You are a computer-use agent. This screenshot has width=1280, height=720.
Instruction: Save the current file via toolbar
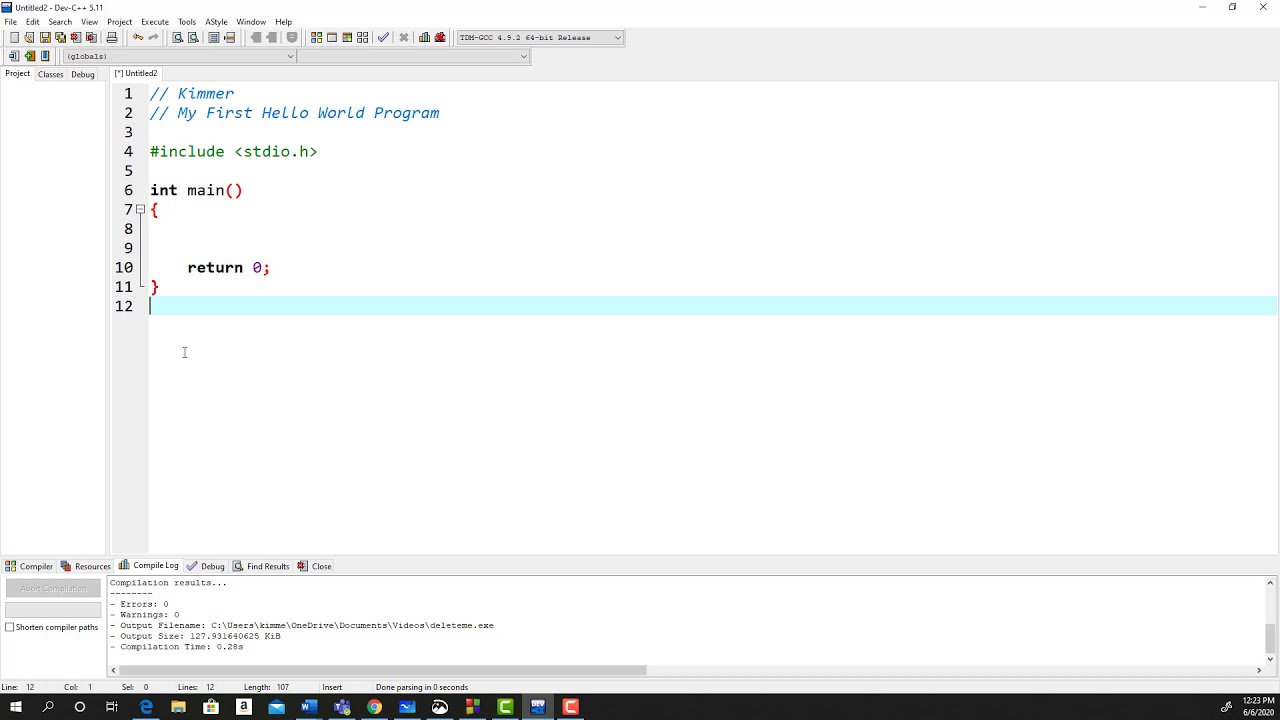(x=45, y=37)
